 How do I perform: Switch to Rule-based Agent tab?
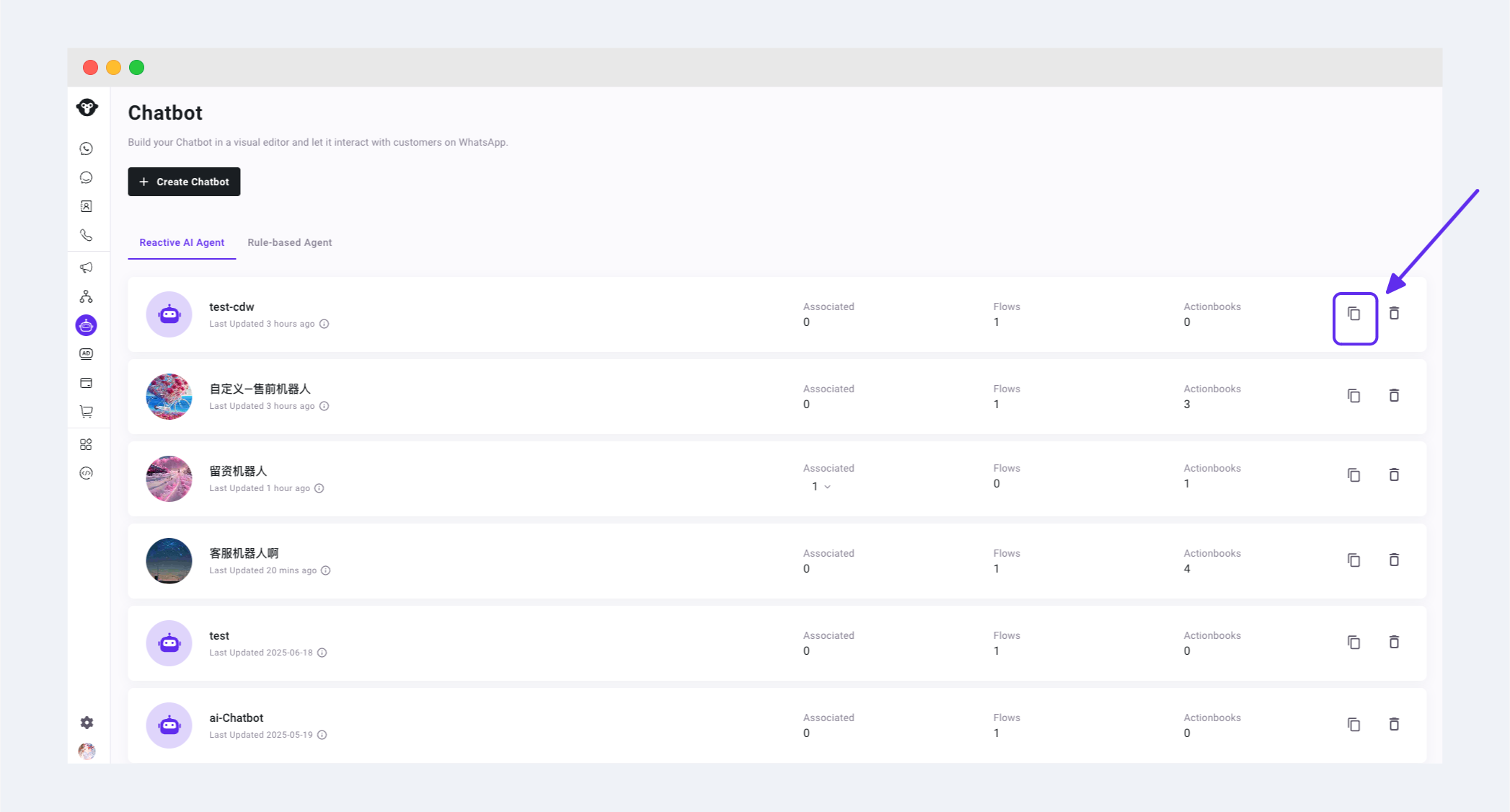[x=289, y=242]
